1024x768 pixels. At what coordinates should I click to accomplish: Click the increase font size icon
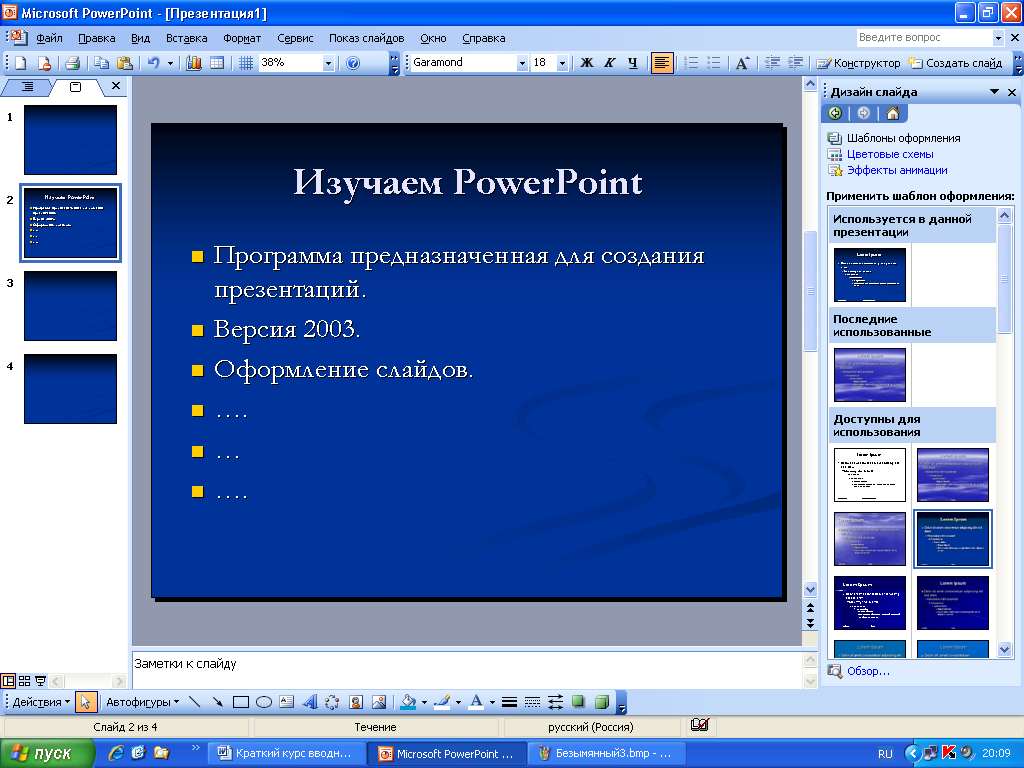pos(743,63)
